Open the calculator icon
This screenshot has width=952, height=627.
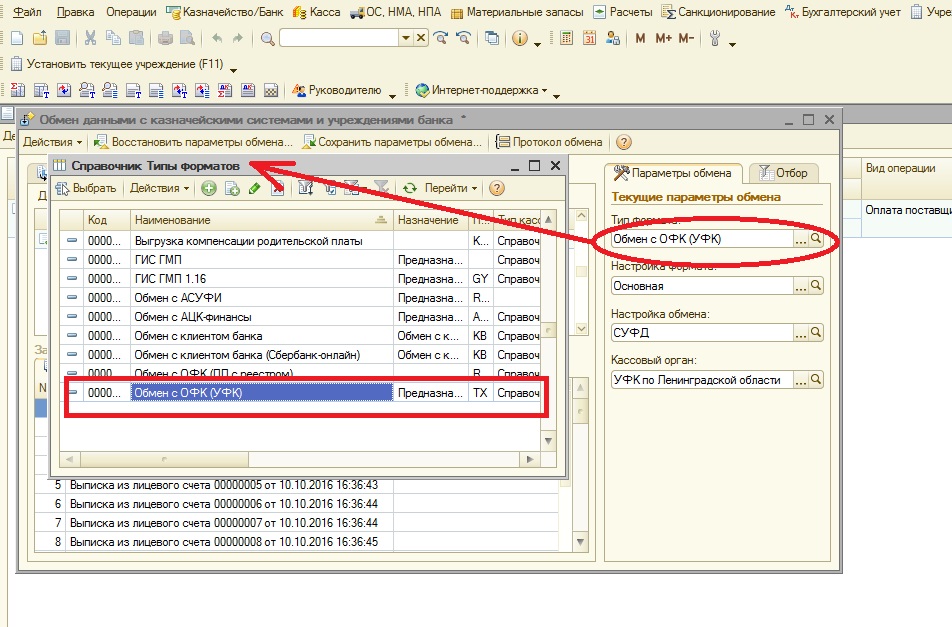[x=566, y=38]
